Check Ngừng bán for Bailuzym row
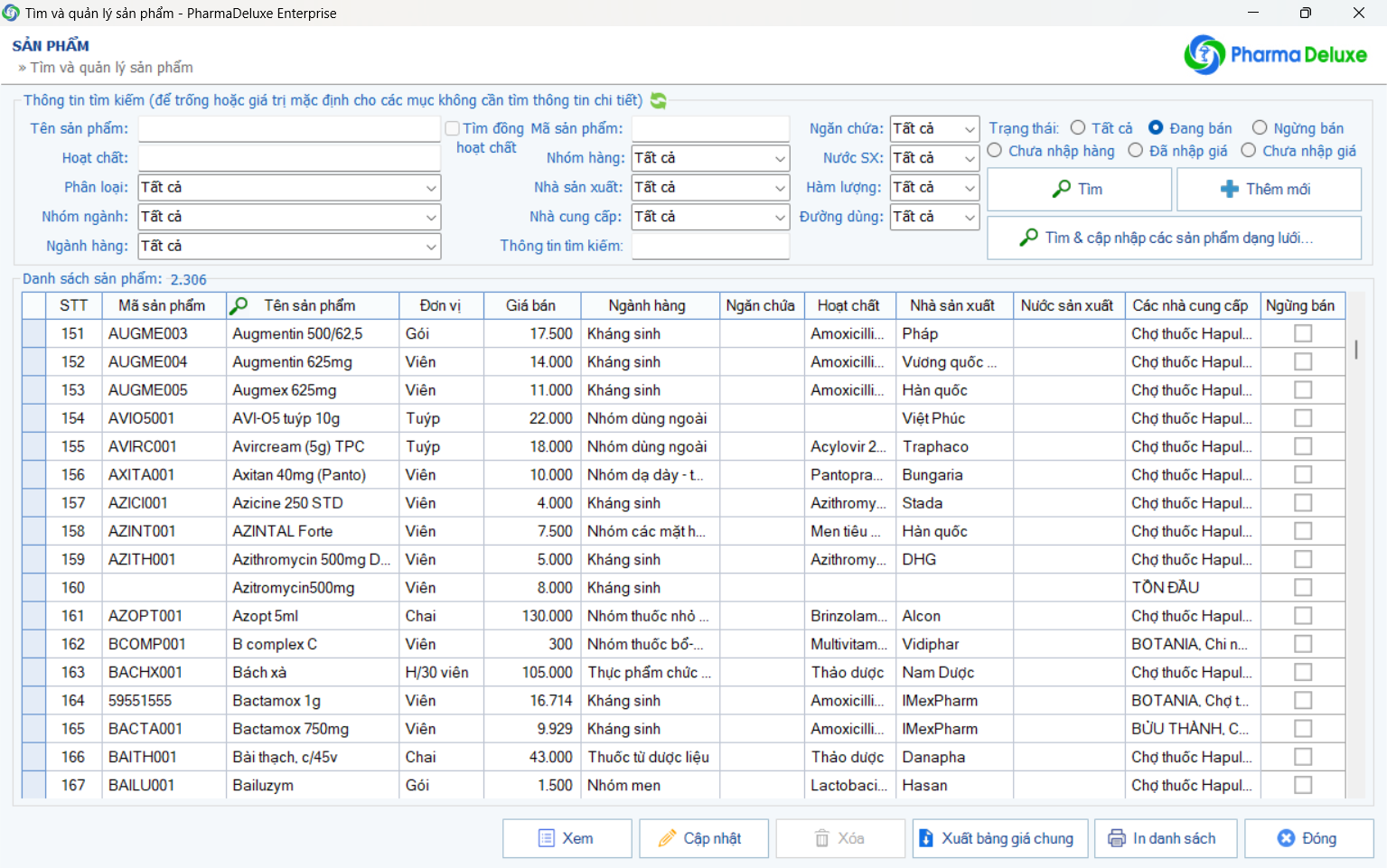The image size is (1387, 868). (1302, 785)
